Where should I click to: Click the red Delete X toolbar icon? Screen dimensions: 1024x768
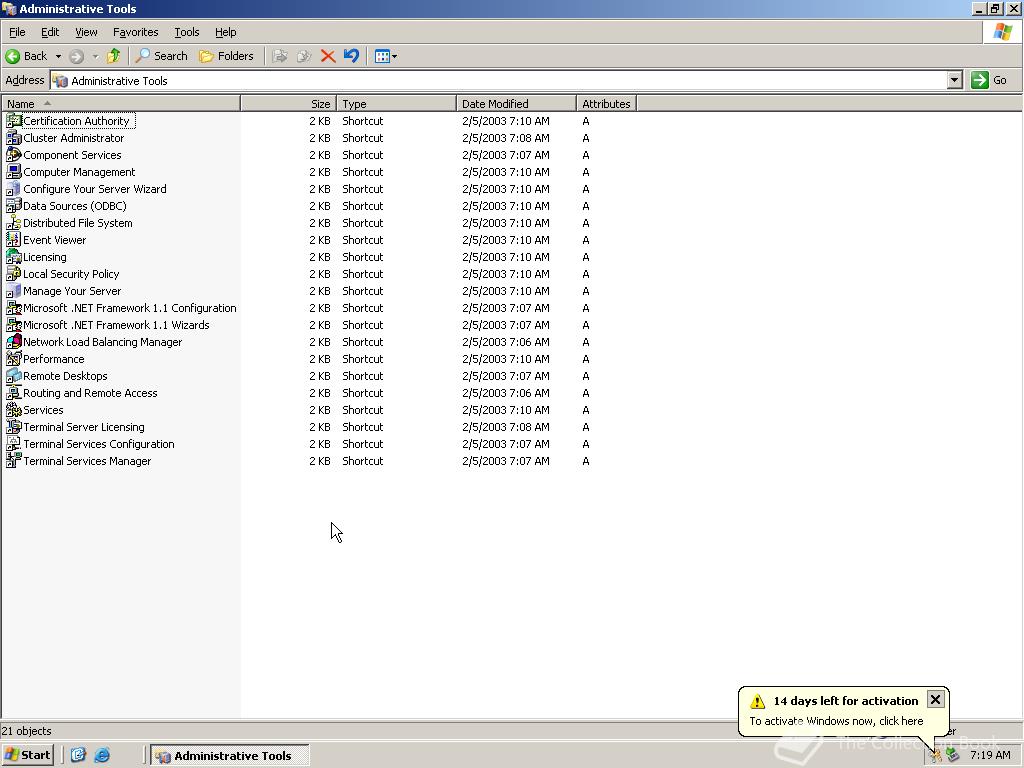pyautogui.click(x=328, y=56)
